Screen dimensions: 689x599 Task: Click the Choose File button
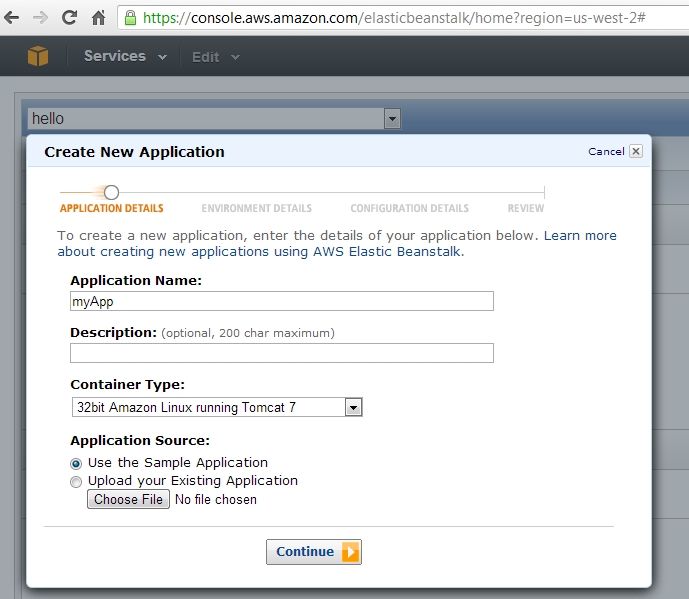point(128,499)
